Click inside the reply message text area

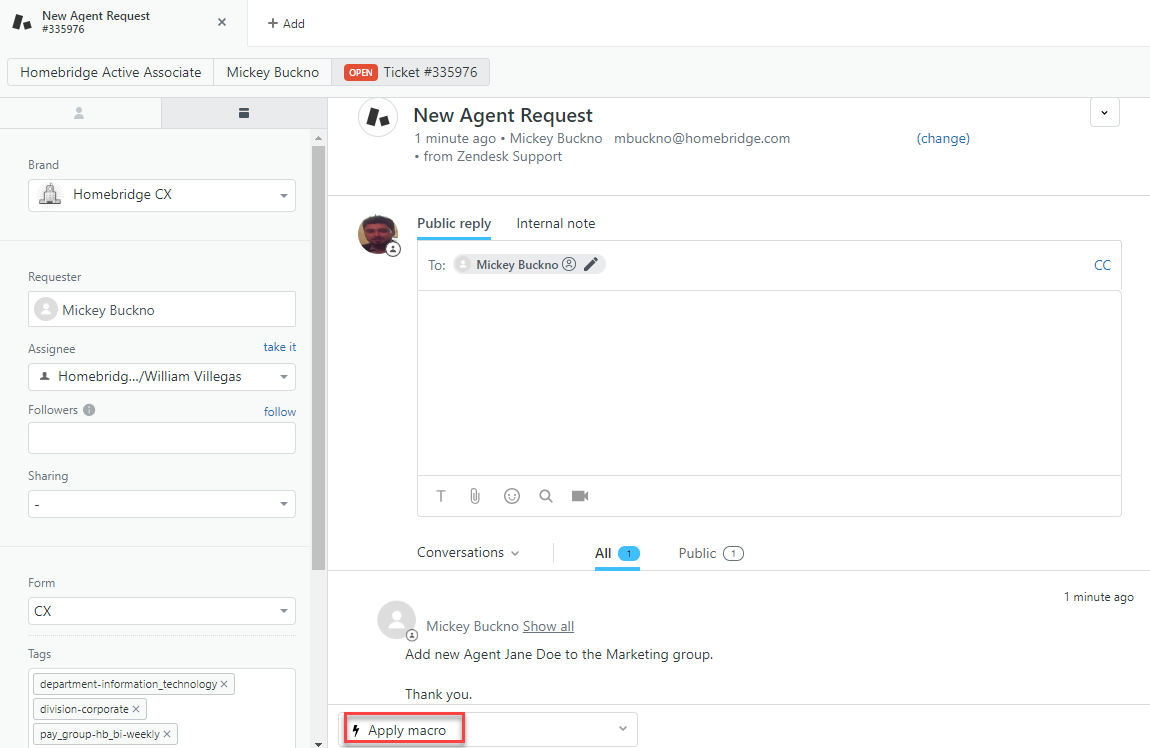769,383
